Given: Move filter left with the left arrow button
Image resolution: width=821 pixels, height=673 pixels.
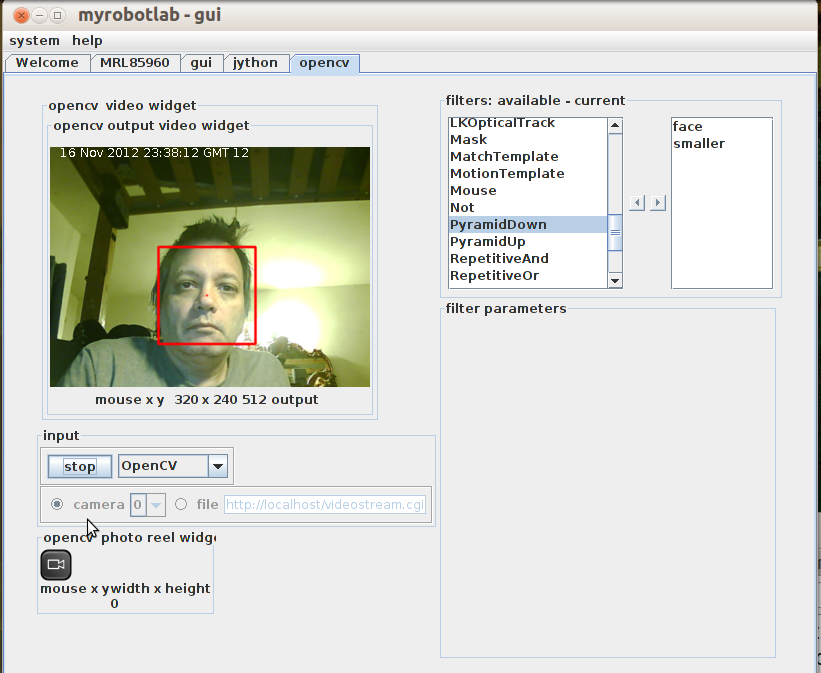Looking at the screenshot, I should coord(637,203).
